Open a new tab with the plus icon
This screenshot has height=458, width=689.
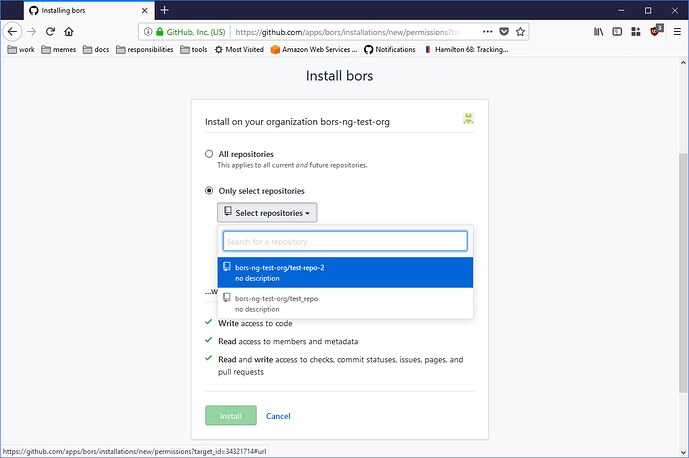164,10
